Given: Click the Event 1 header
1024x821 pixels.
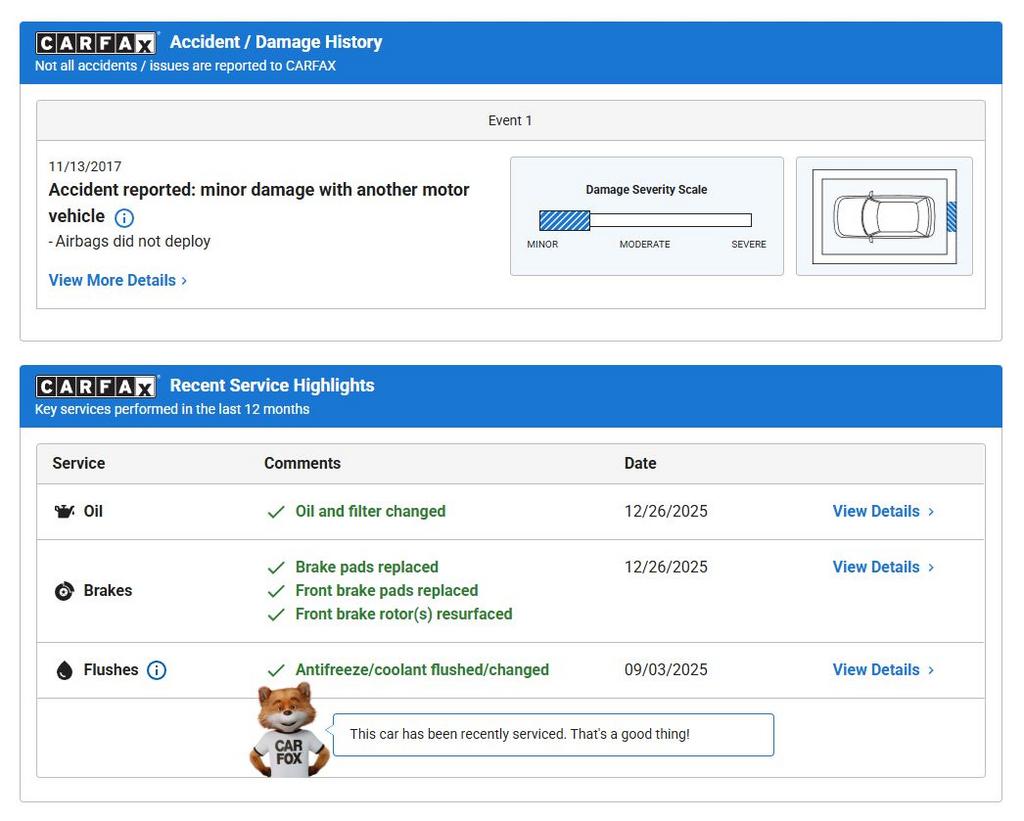Looking at the screenshot, I should pyautogui.click(x=510, y=121).
